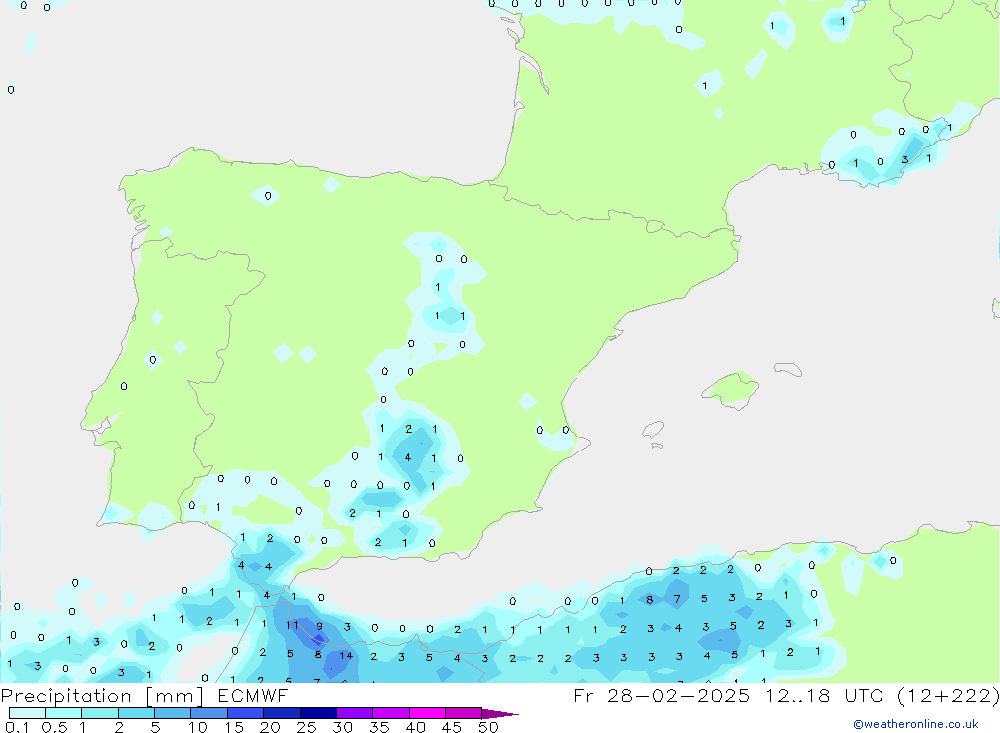Screen dimensions: 1000x733
Task: Click the '11' precipitation value on the map
Action: pos(291,625)
